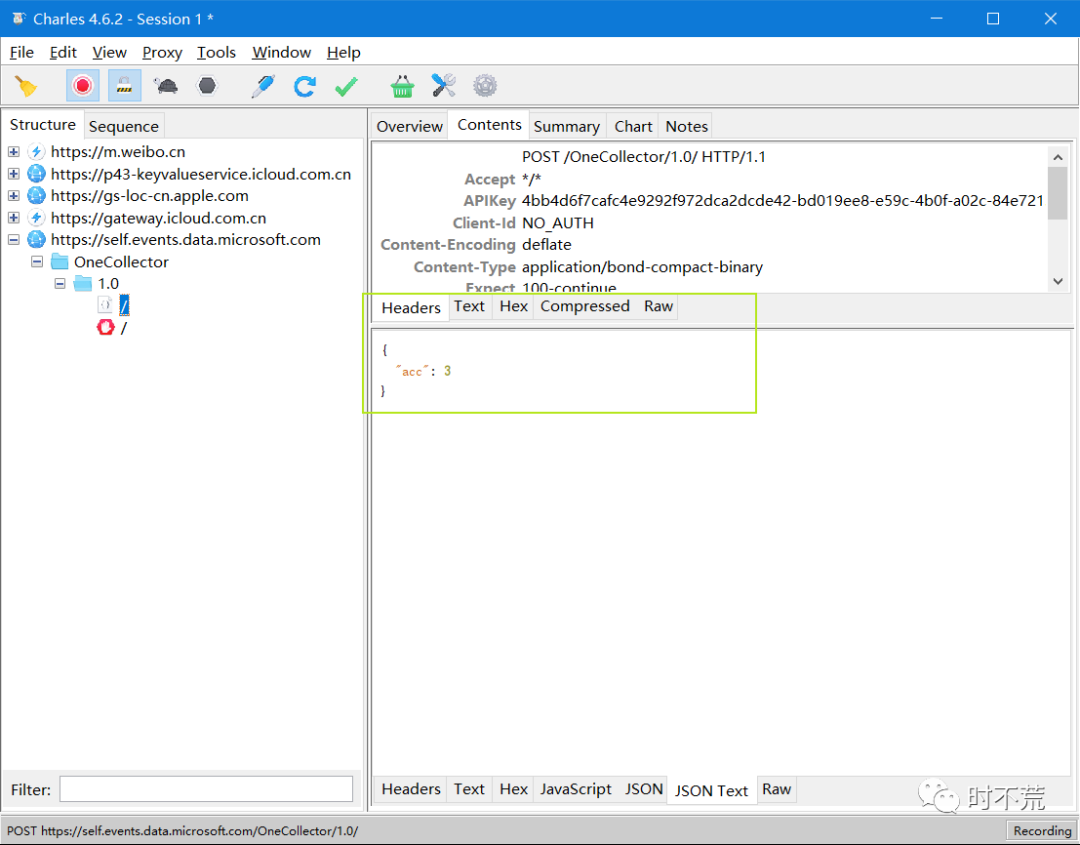Click the 1.0 folder icon
This screenshot has height=845, width=1080.
83,284
